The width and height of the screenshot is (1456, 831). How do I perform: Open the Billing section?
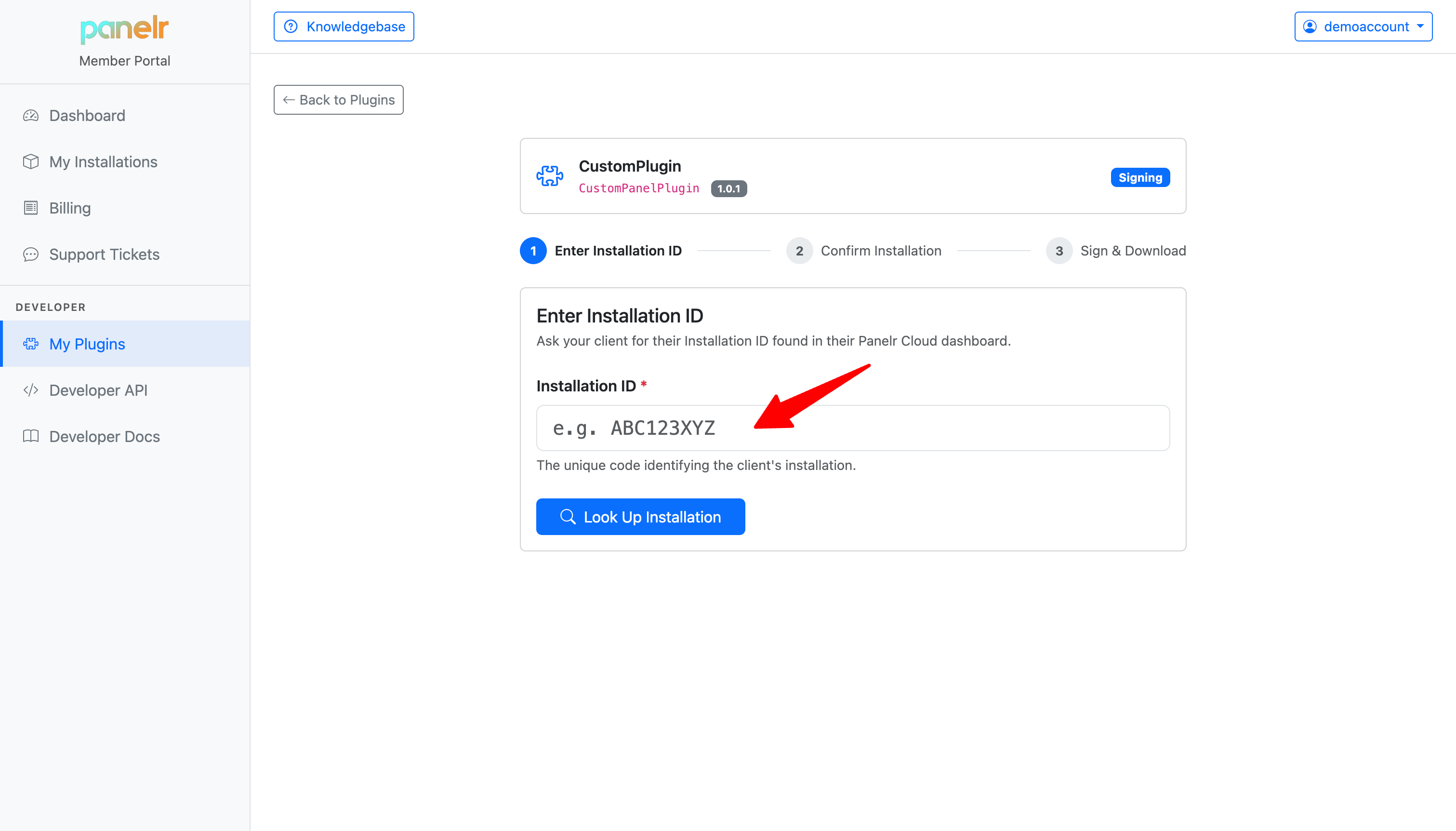click(x=125, y=208)
